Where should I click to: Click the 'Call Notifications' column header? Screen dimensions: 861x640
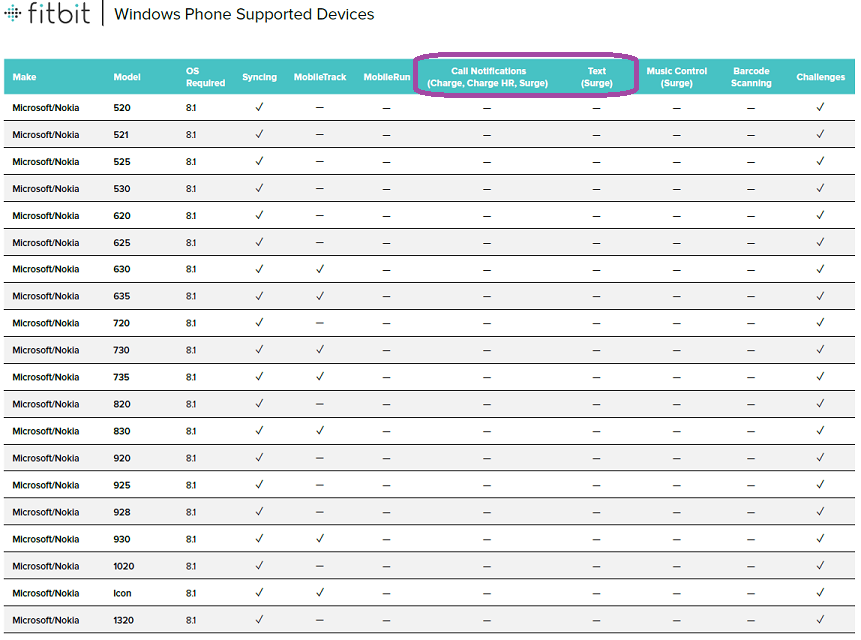point(488,77)
